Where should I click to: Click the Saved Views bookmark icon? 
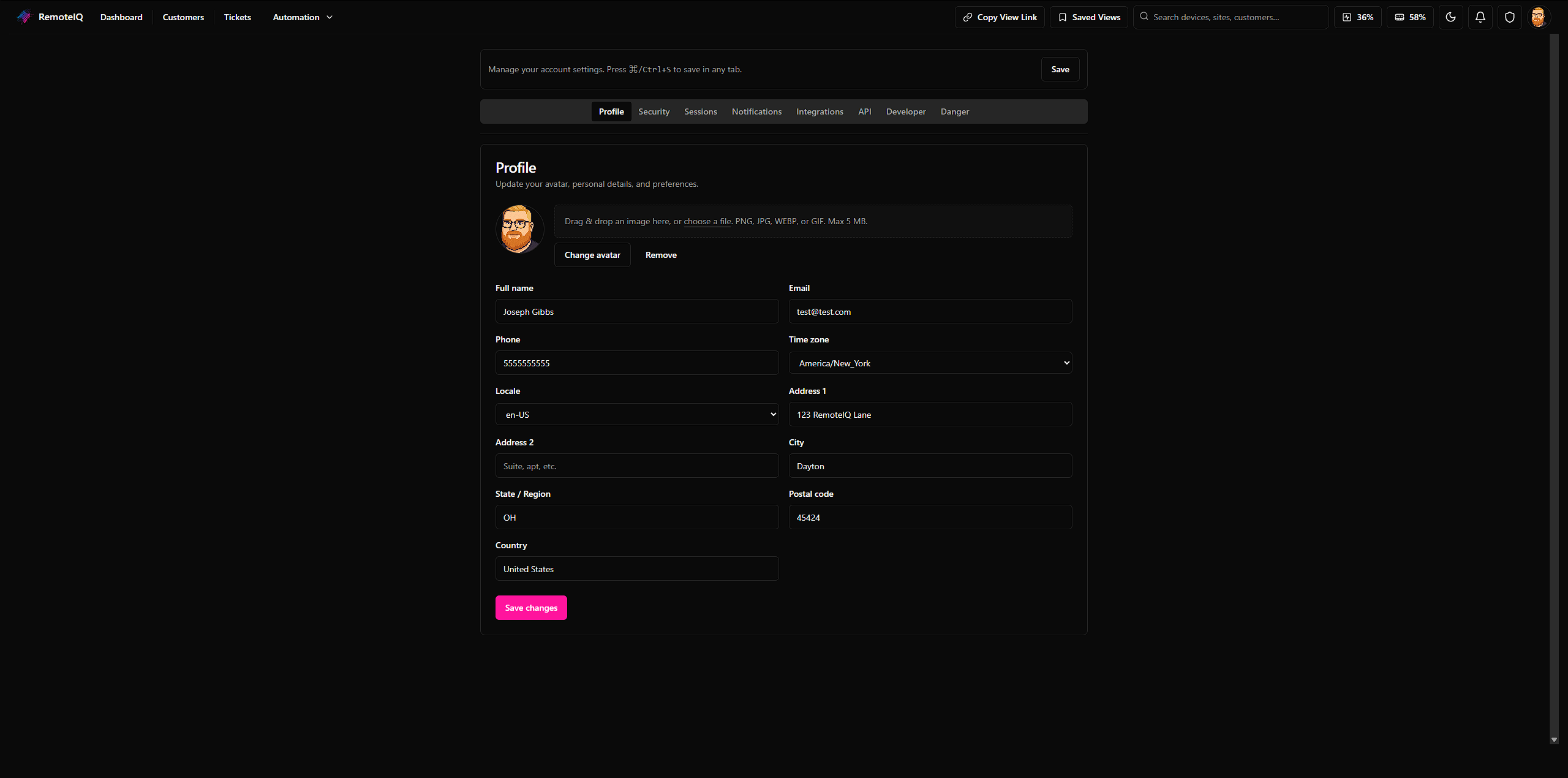1063,17
